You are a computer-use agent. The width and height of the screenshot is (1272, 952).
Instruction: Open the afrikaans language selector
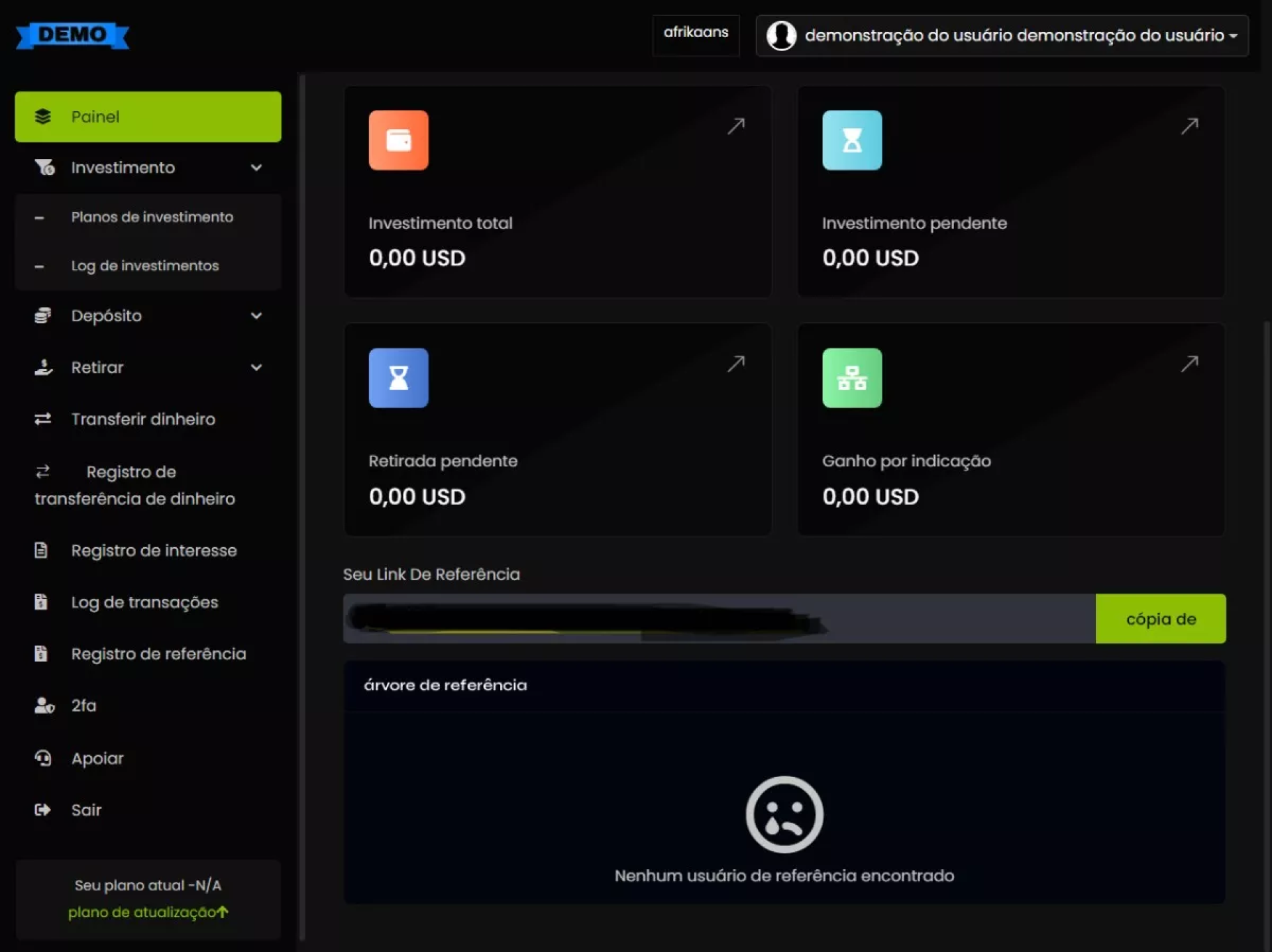696,33
